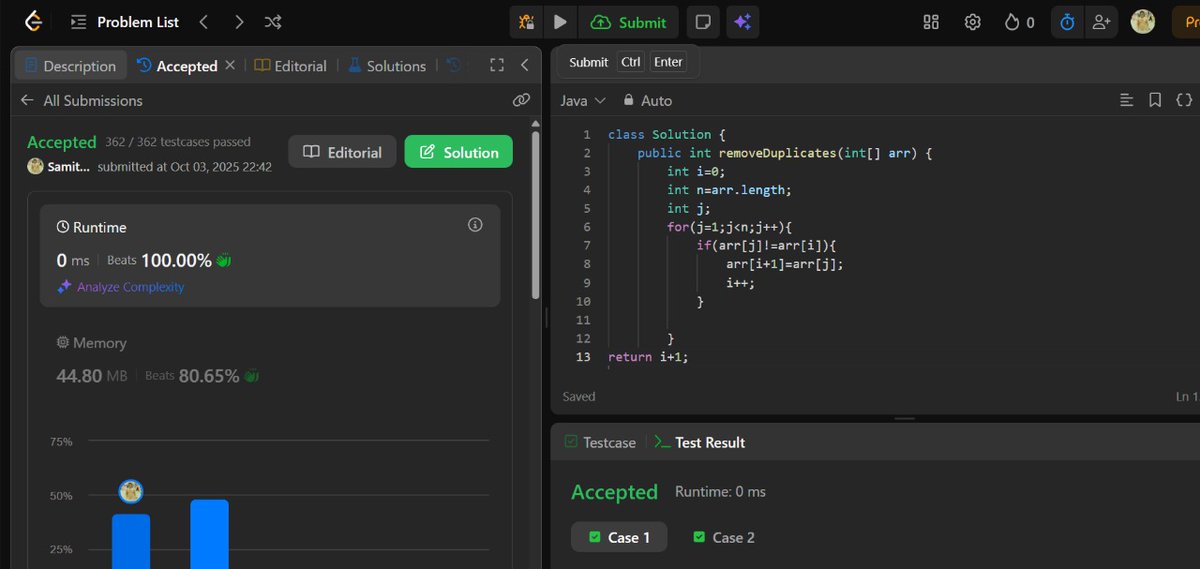This screenshot has height=569, width=1200.
Task: Format code with align icon
Action: 1127,100
